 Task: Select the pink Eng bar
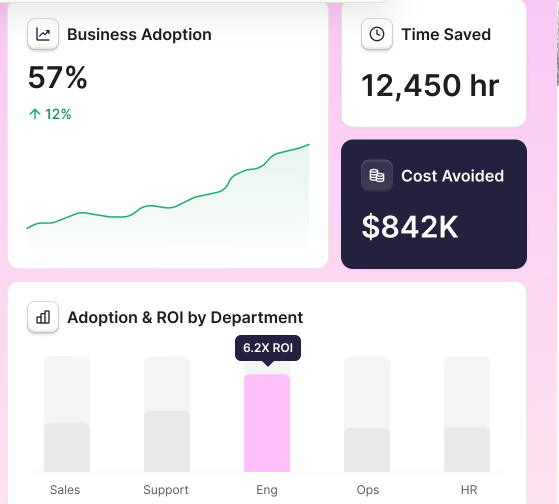tap(267, 423)
